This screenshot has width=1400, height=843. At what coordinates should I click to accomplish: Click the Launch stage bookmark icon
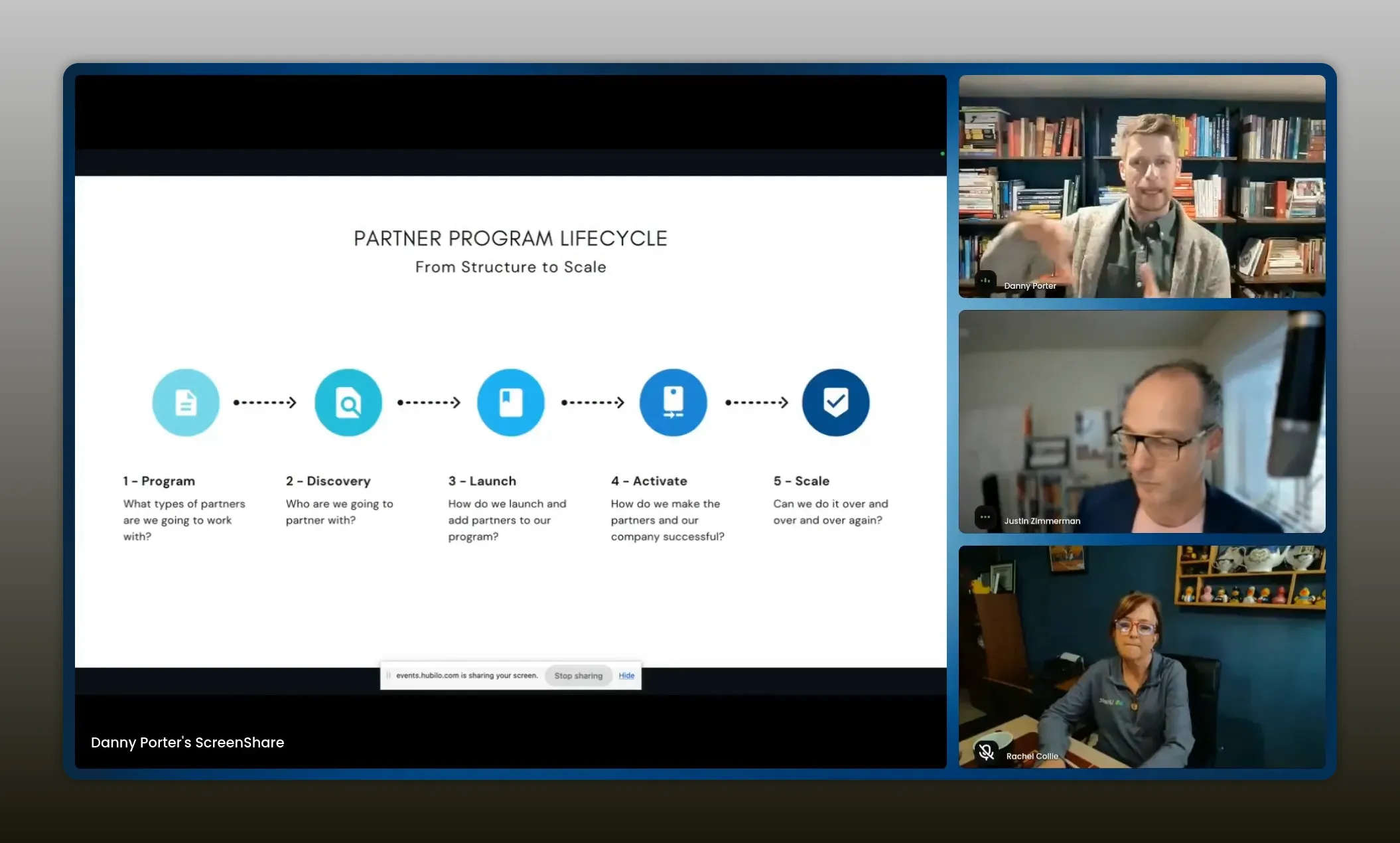coord(510,402)
